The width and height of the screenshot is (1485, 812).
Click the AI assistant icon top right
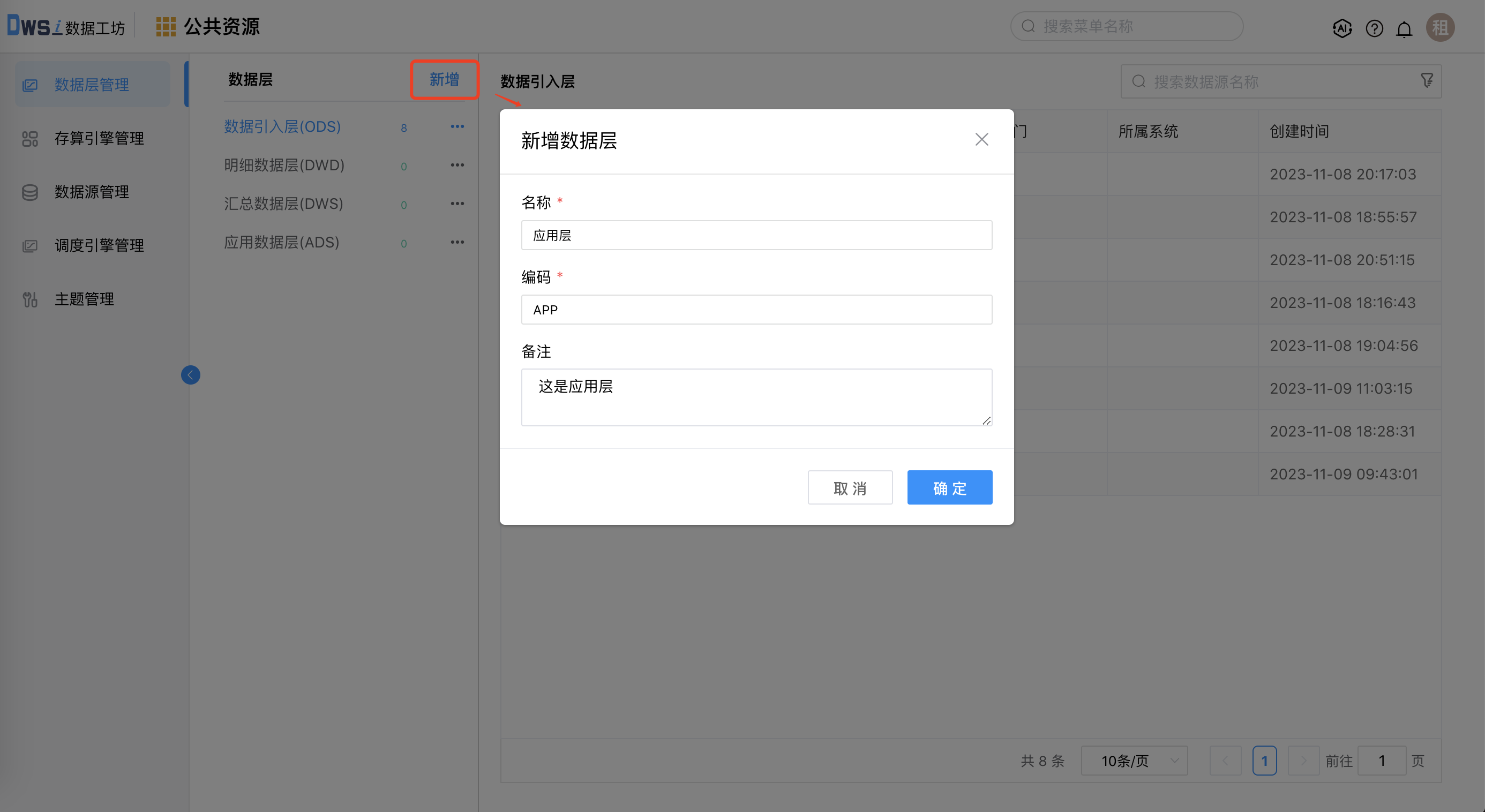point(1342,28)
